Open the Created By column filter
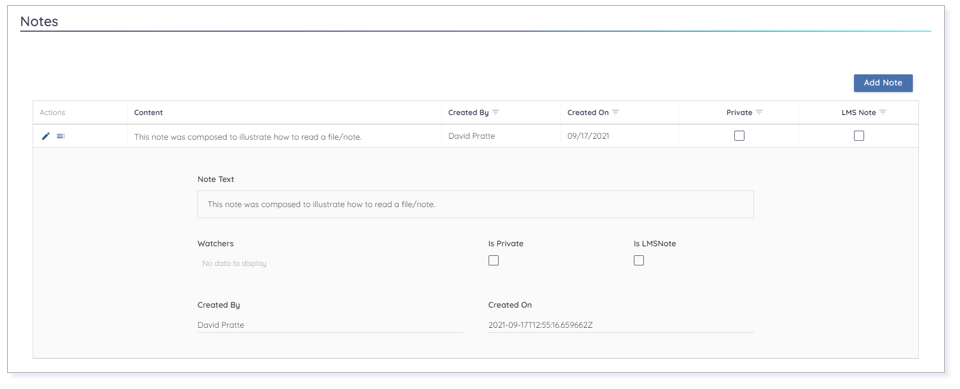 click(x=496, y=113)
